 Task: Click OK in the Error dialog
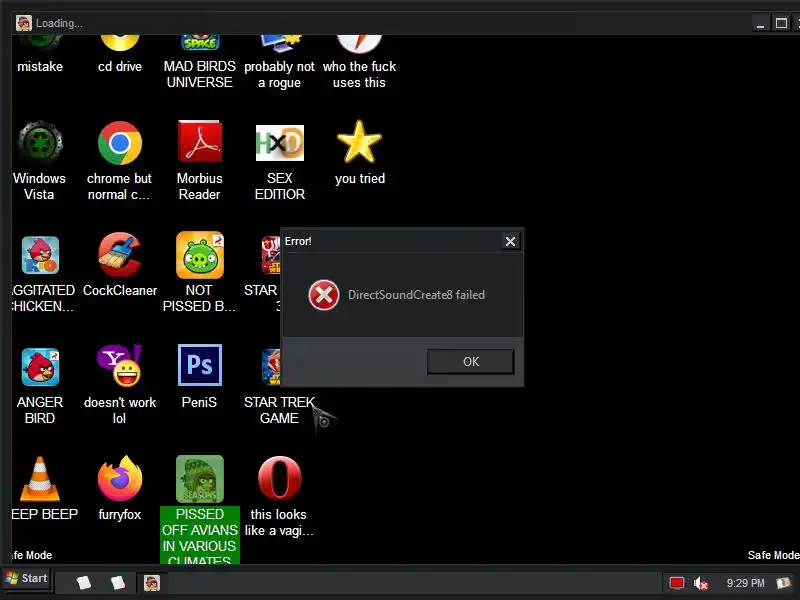[x=470, y=362]
